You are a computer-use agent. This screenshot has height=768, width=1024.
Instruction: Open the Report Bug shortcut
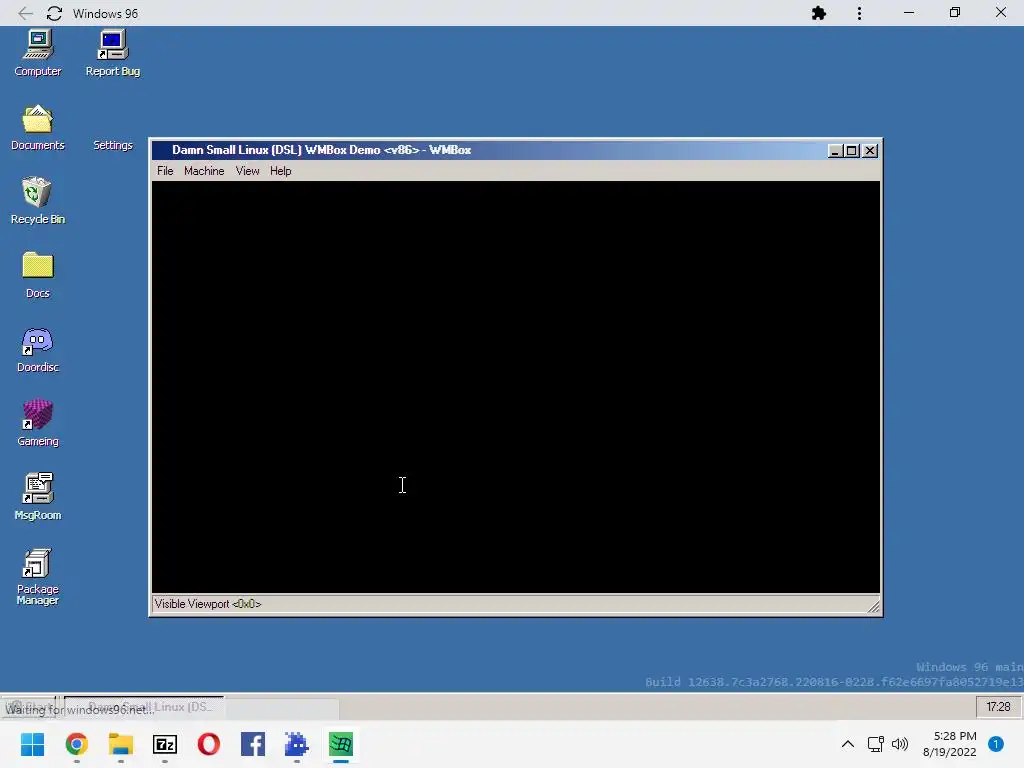coord(112,54)
